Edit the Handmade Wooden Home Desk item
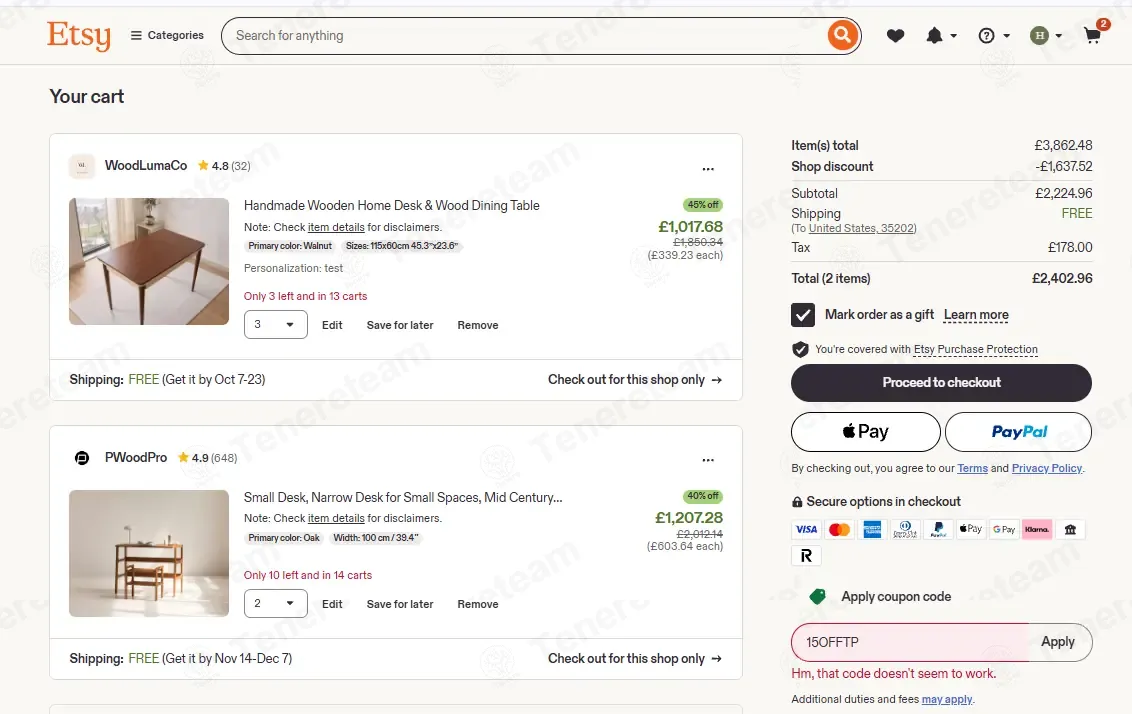The height and width of the screenshot is (714, 1132). pyautogui.click(x=332, y=326)
